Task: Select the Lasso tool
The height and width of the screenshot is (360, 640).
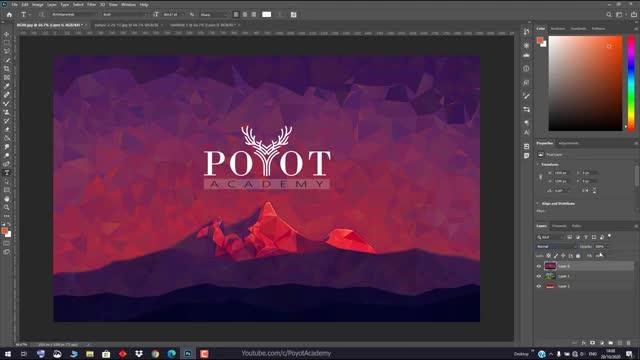Action: pos(7,51)
